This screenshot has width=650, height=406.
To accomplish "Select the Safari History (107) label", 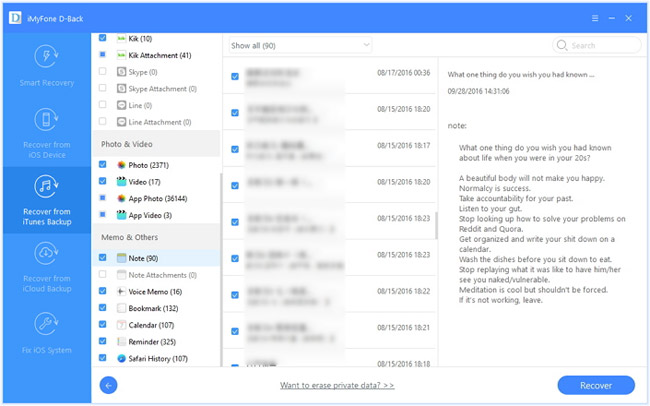I will pyautogui.click(x=158, y=359).
